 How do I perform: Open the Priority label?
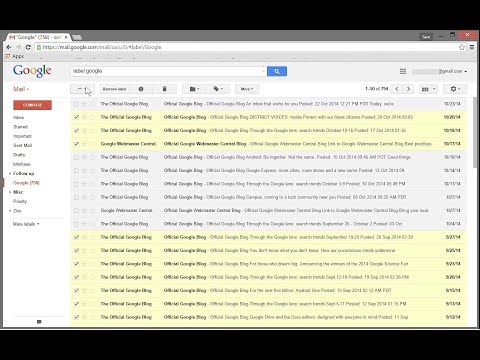[x=20, y=201]
